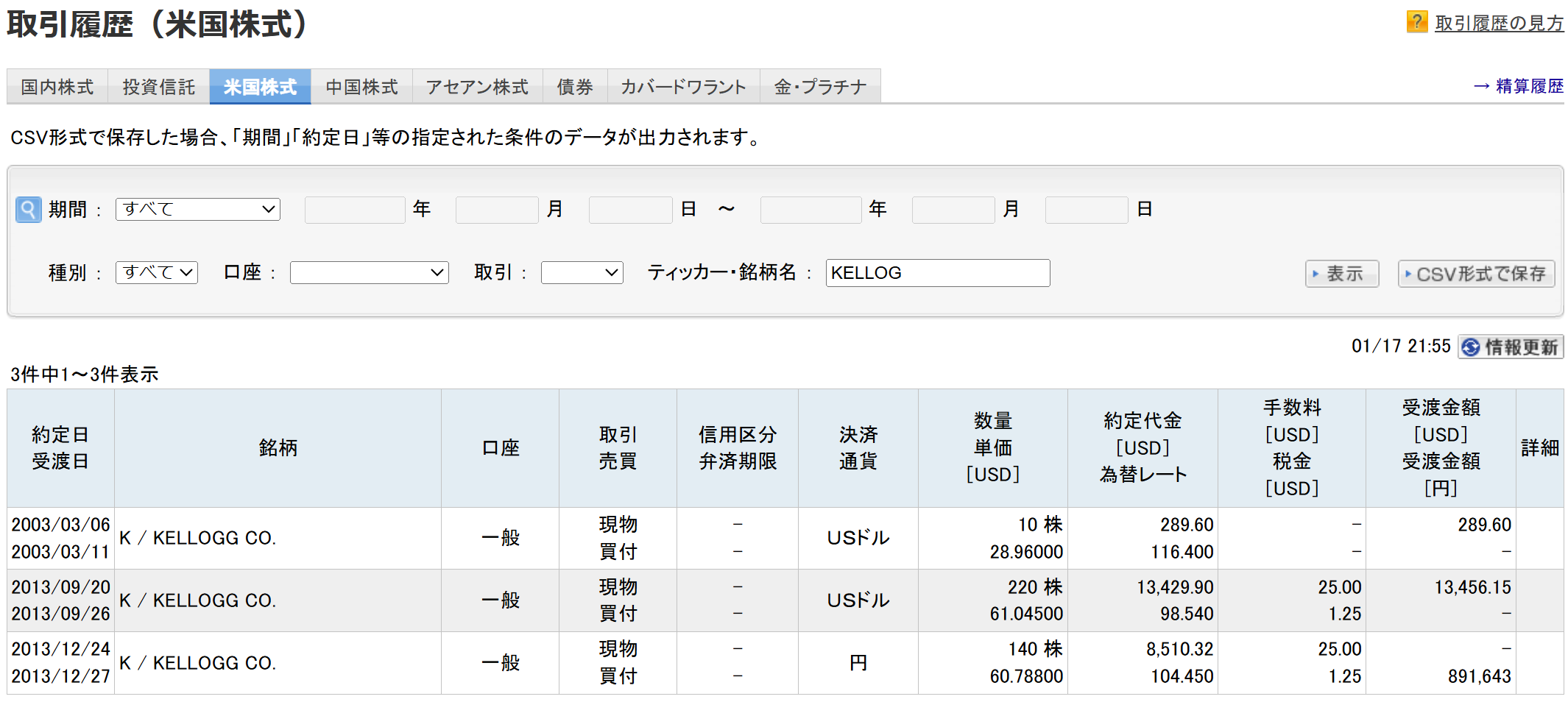This screenshot has width=1568, height=702.
Task: Click the start year input field
Action: point(355,210)
